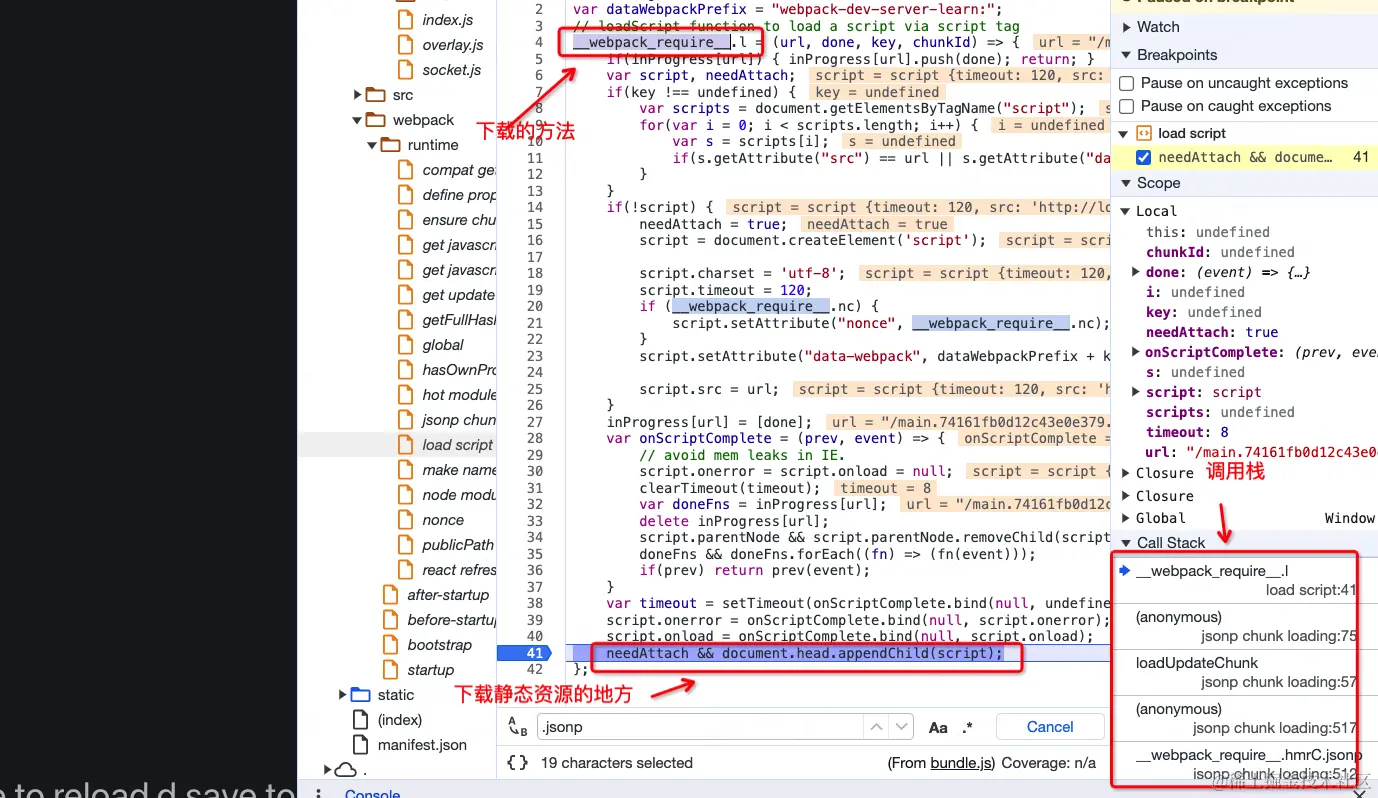Open the after-startup file
This screenshot has width=1378, height=798.
448,594
